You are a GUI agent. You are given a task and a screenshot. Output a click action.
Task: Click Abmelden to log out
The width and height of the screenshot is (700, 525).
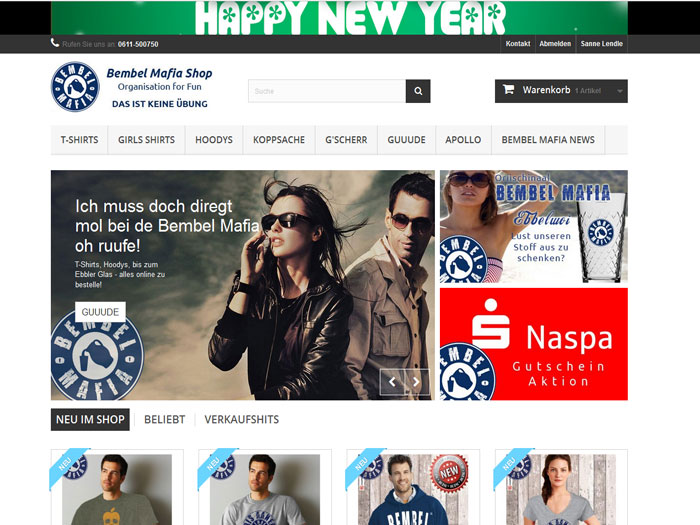tap(555, 44)
